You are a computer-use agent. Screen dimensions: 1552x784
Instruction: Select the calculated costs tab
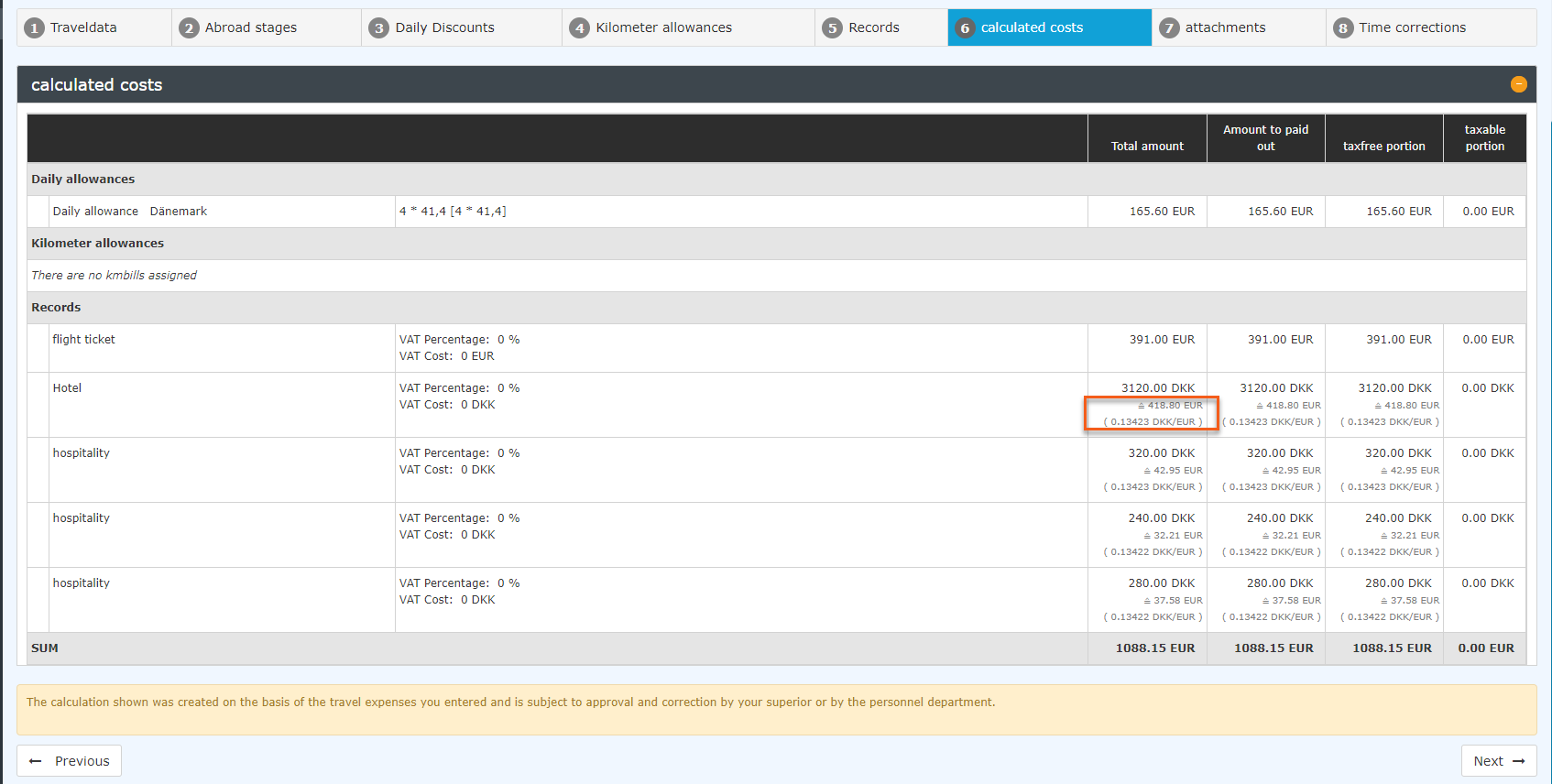click(x=1050, y=27)
